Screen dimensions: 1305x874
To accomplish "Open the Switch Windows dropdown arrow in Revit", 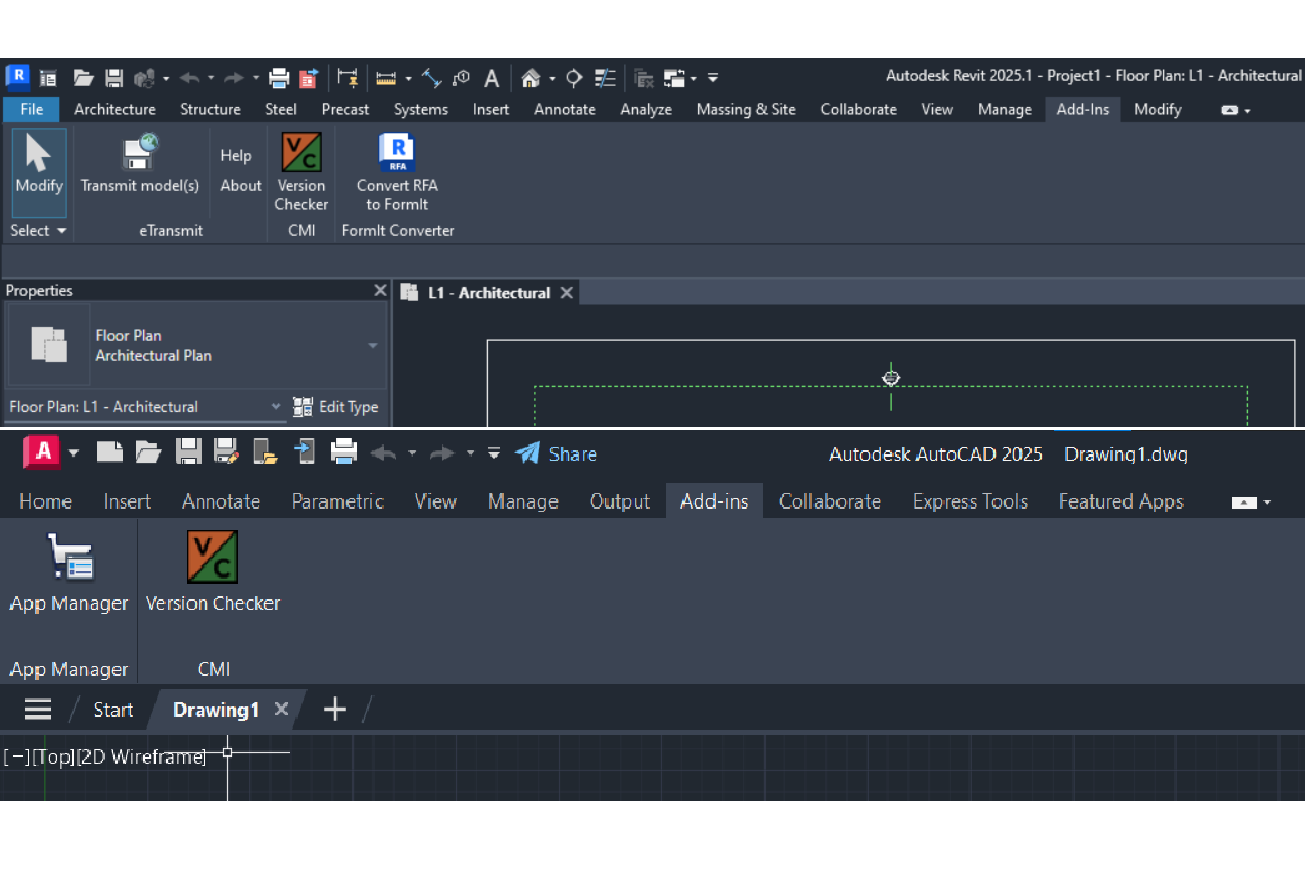I will [693, 78].
